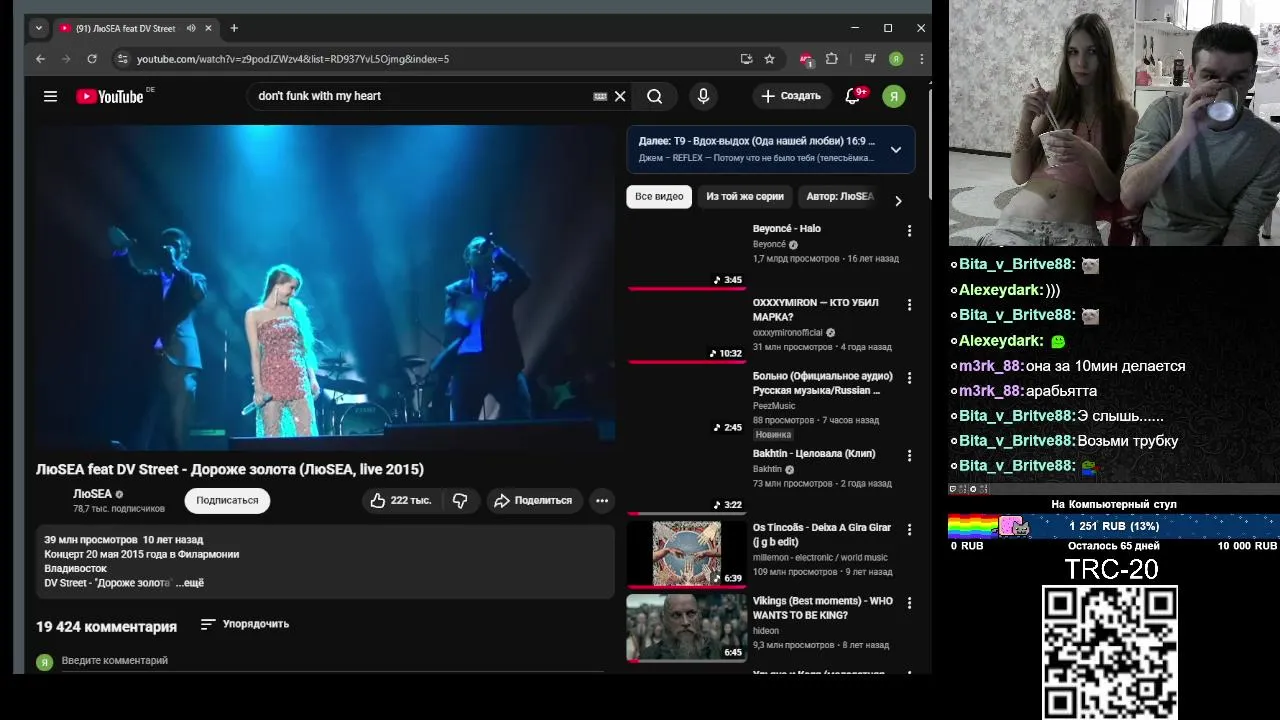Open YouTube notifications bell
This screenshot has height=720, width=1280.
point(853,96)
